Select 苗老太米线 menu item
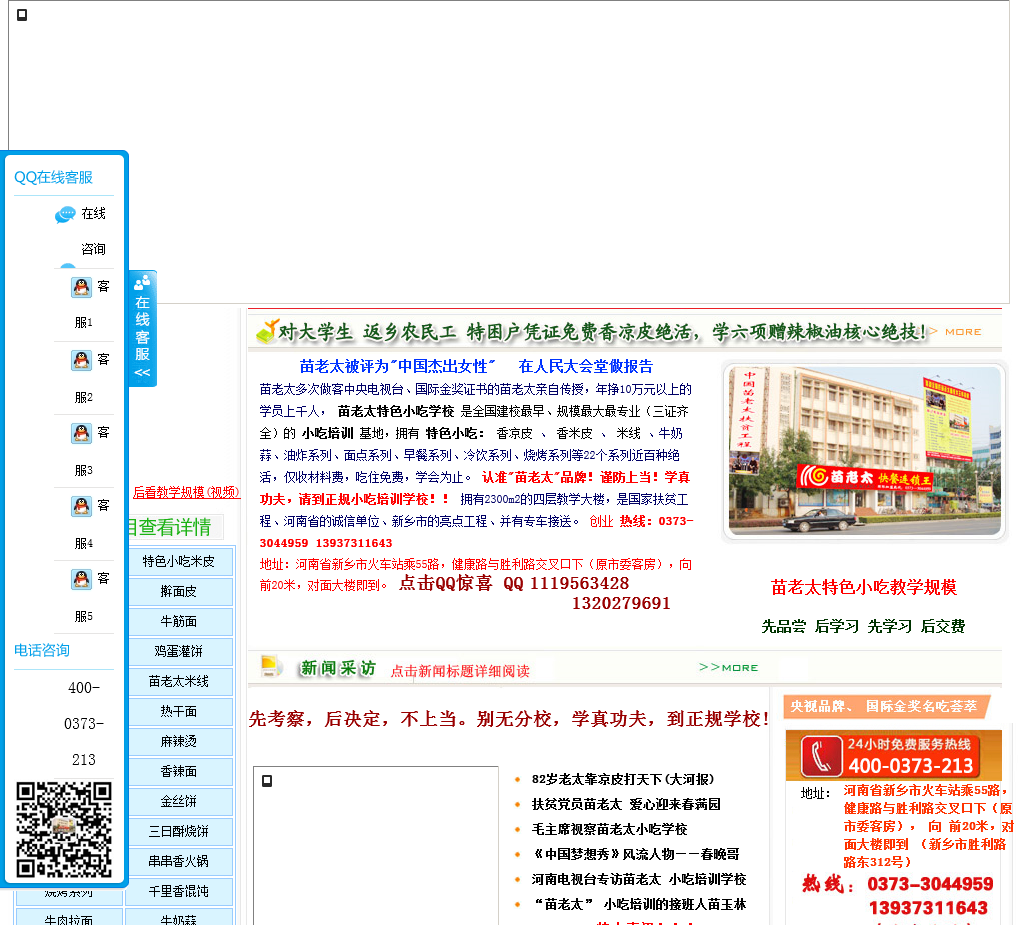Image resolution: width=1018 pixels, height=925 pixels. 179,682
